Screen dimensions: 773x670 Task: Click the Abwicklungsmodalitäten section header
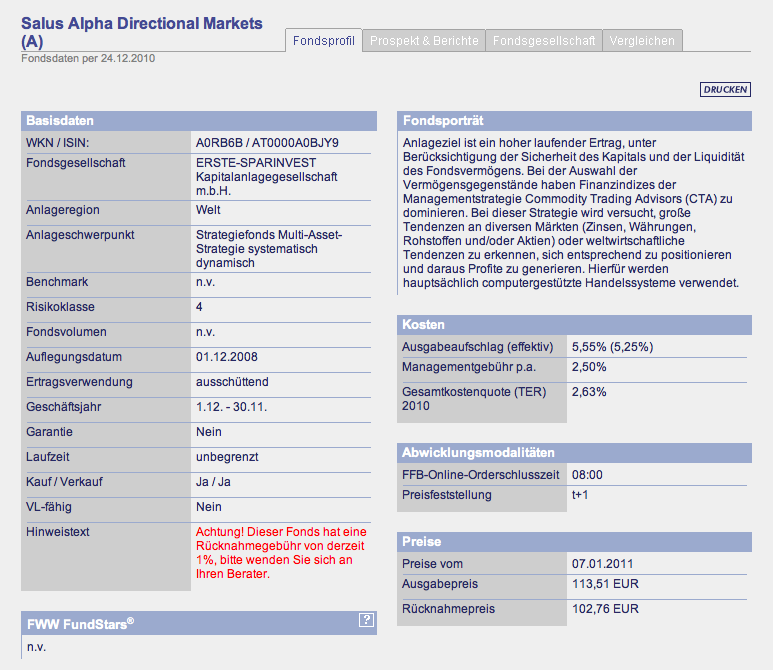574,453
